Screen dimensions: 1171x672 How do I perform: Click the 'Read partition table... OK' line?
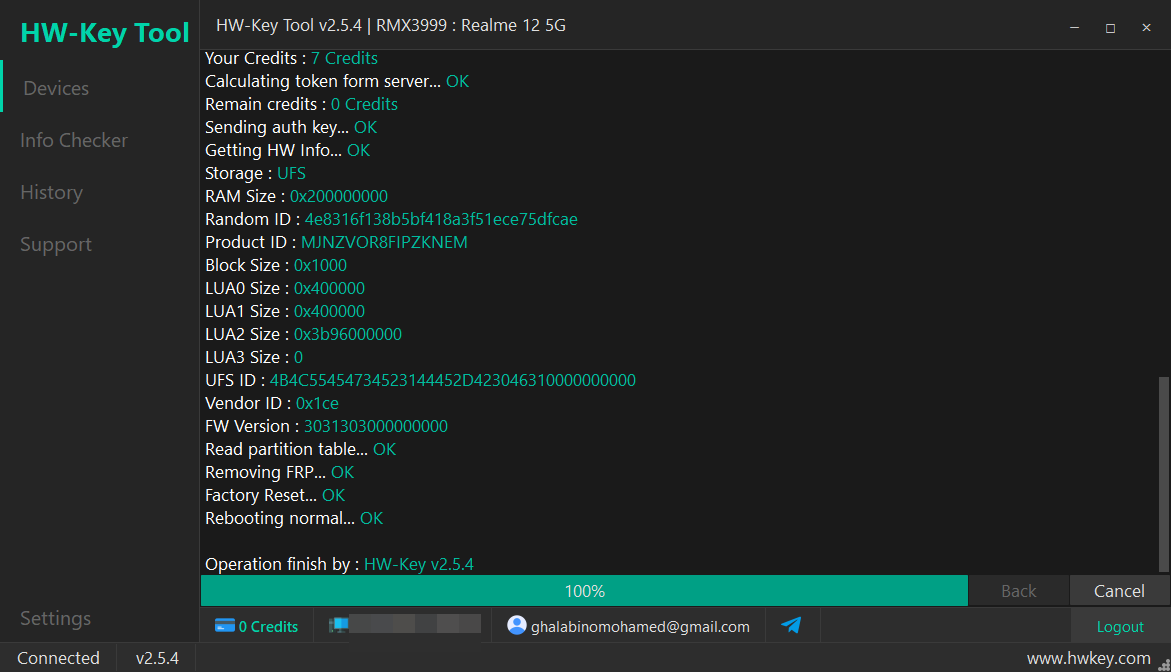pos(300,449)
